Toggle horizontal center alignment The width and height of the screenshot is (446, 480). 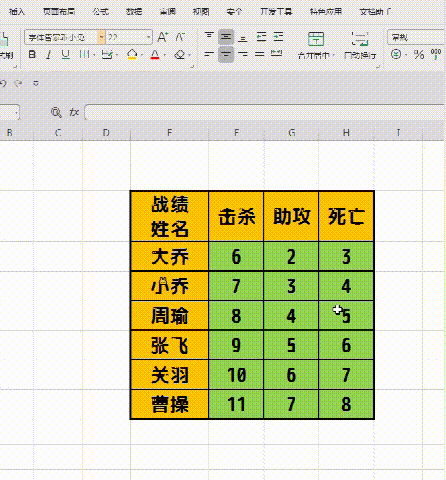click(226, 54)
